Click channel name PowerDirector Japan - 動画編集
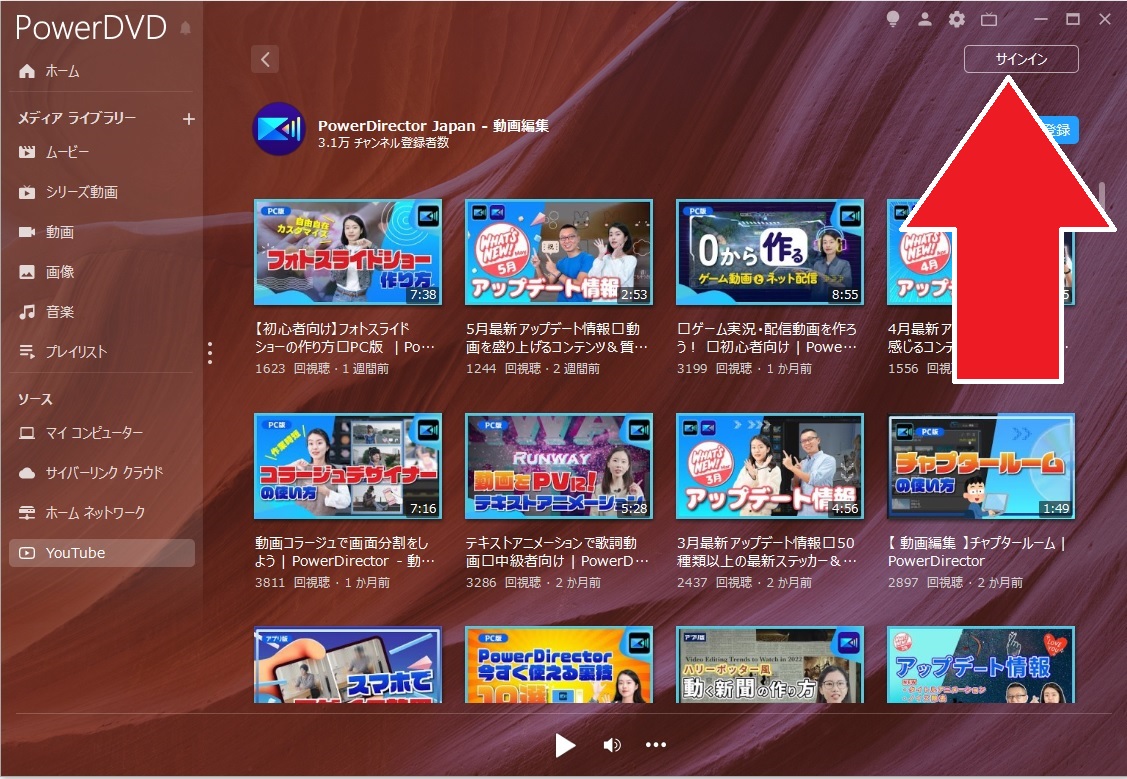Screen dimensions: 1127x779 433,126
